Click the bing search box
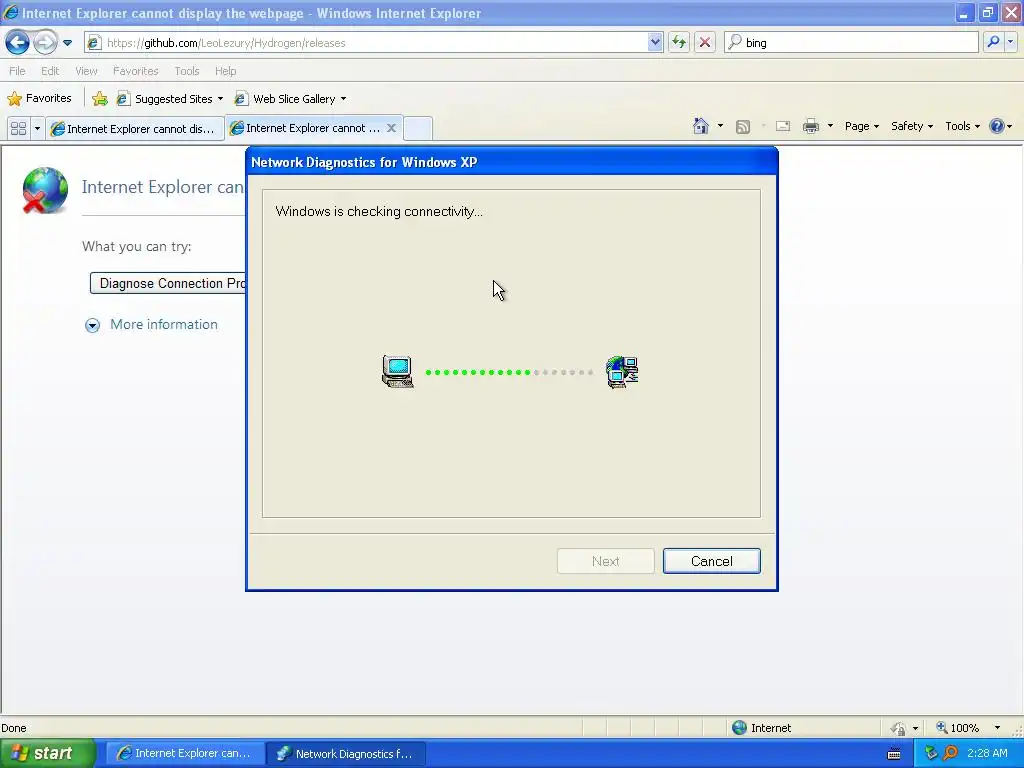Image resolution: width=1024 pixels, height=768 pixels. [x=852, y=43]
